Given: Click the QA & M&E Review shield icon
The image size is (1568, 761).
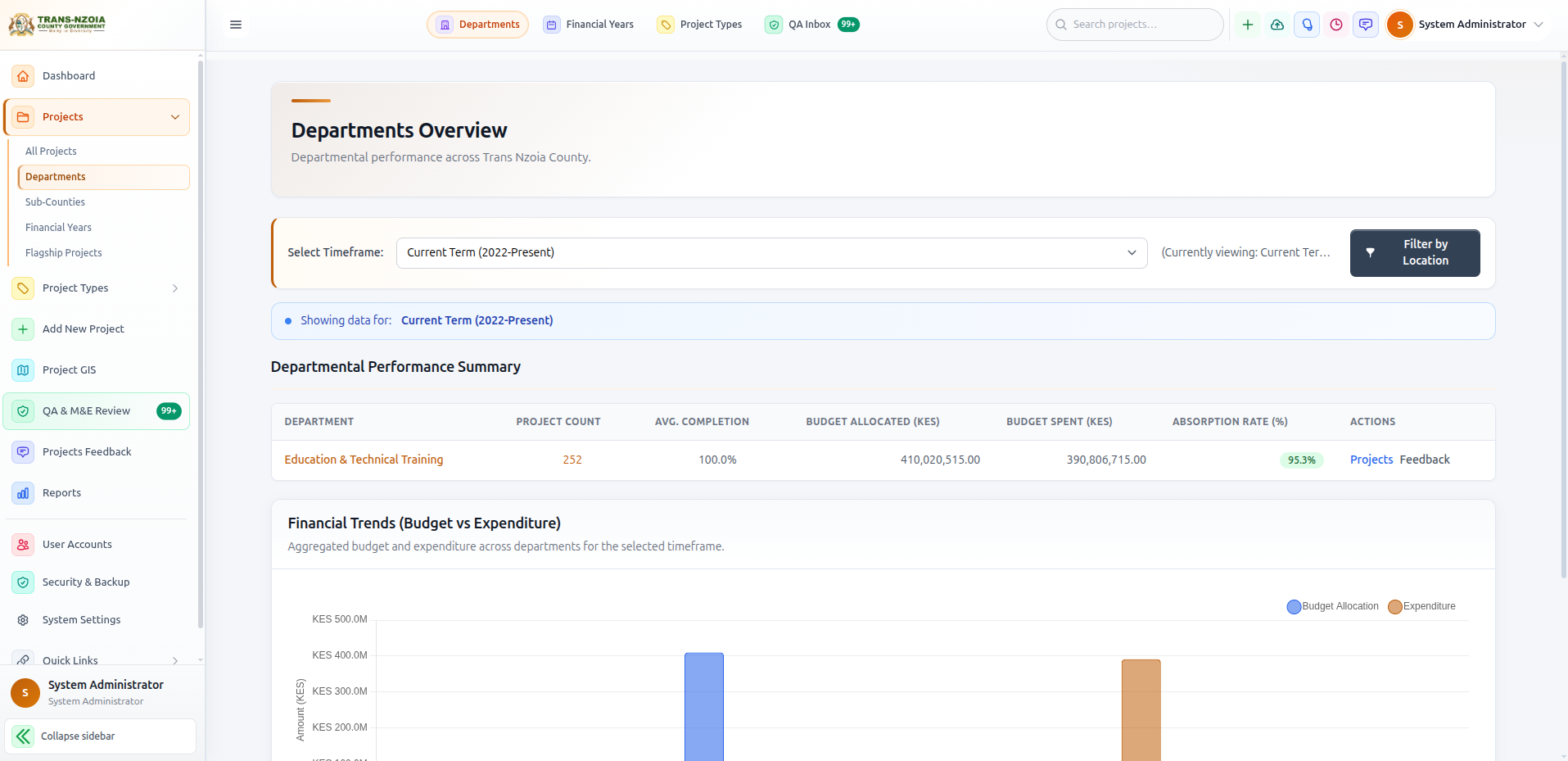Looking at the screenshot, I should tap(23, 411).
